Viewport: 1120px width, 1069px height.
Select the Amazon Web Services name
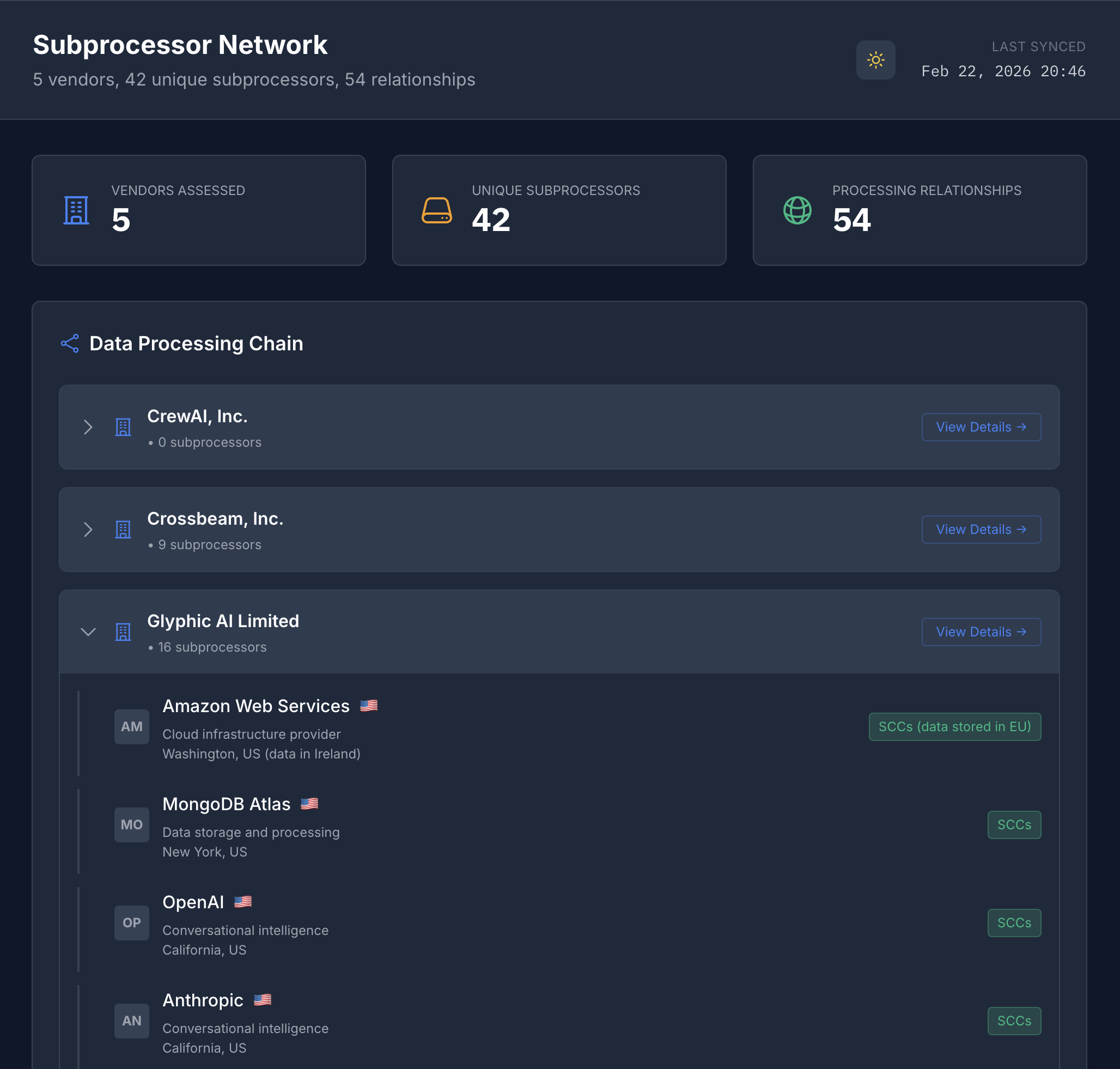[x=256, y=706]
